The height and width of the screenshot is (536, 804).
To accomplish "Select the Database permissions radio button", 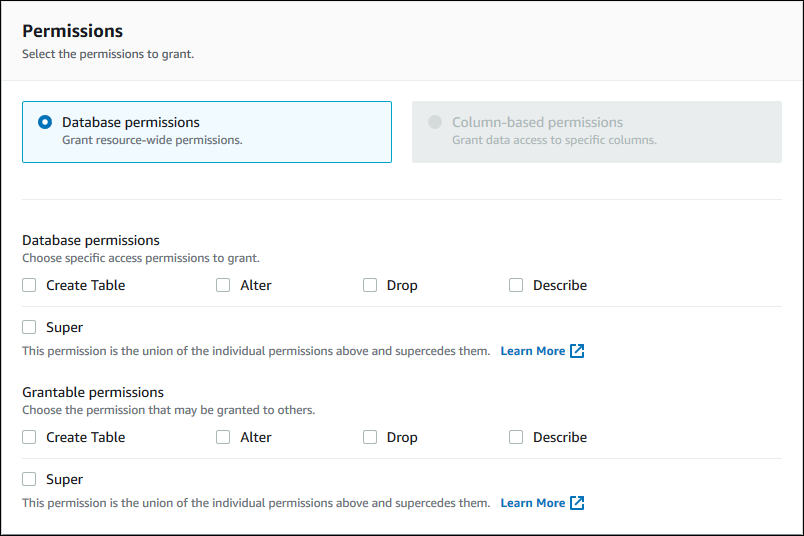I will coord(45,122).
